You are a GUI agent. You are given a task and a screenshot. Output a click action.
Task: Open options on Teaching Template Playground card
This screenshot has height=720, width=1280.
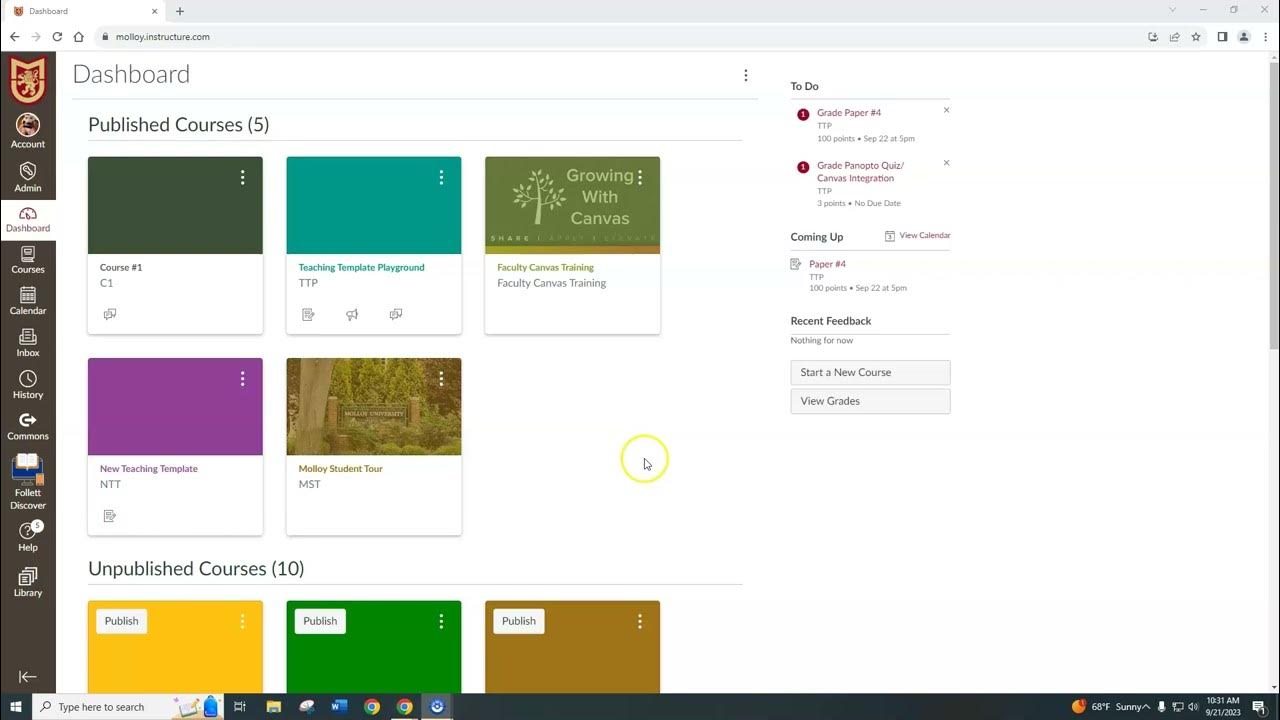click(441, 177)
